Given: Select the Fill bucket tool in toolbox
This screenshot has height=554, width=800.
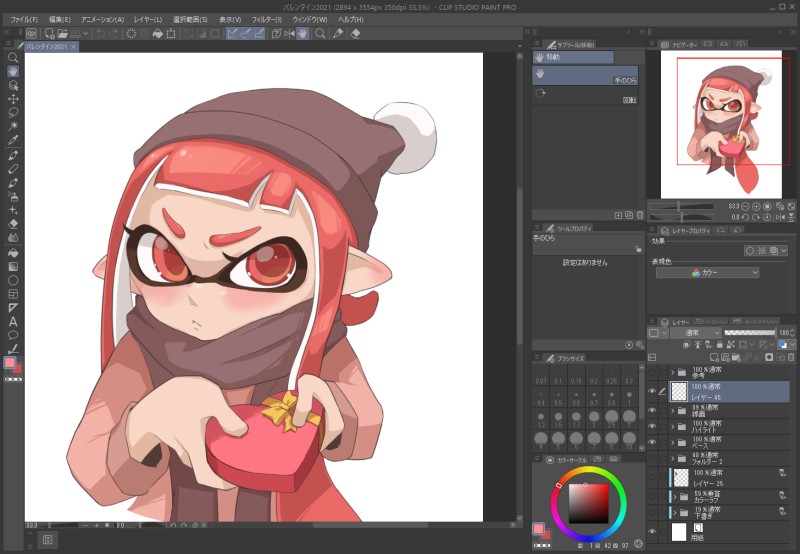Looking at the screenshot, I should [x=13, y=253].
